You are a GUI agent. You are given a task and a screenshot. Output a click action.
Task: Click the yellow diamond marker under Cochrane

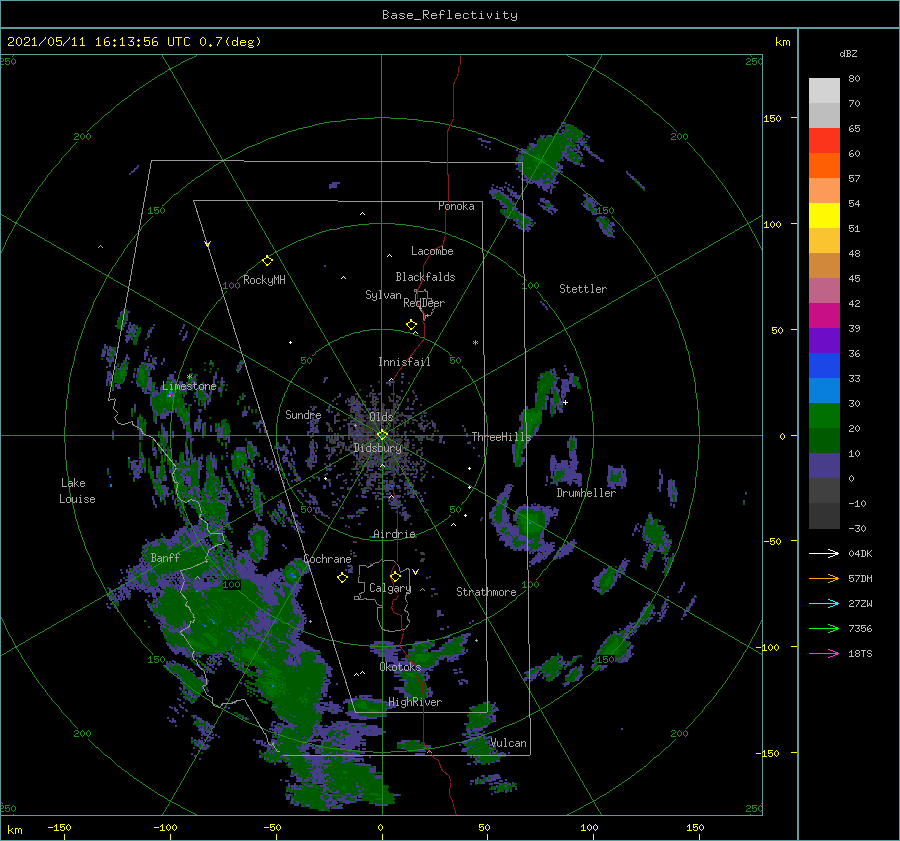pyautogui.click(x=342, y=578)
